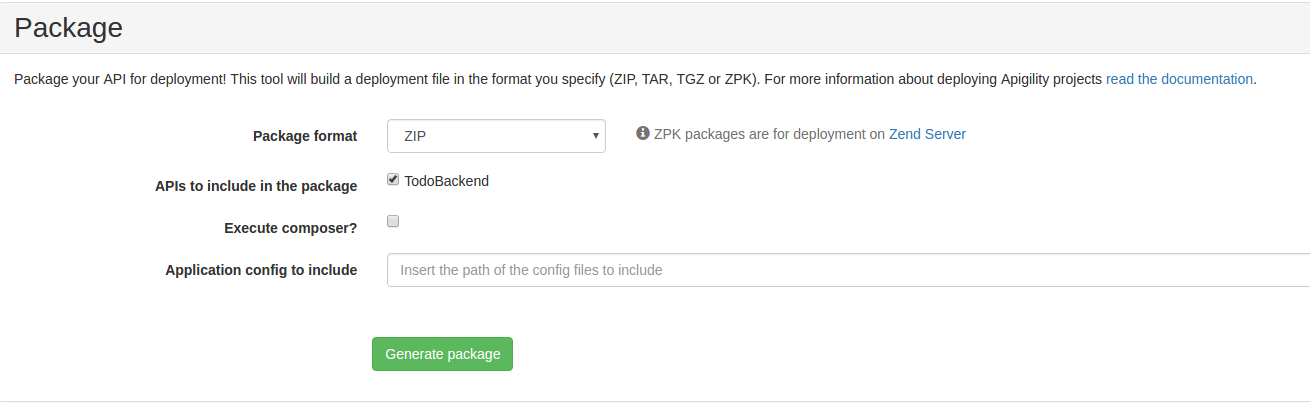Click the APIs to include in the package label

(256, 186)
